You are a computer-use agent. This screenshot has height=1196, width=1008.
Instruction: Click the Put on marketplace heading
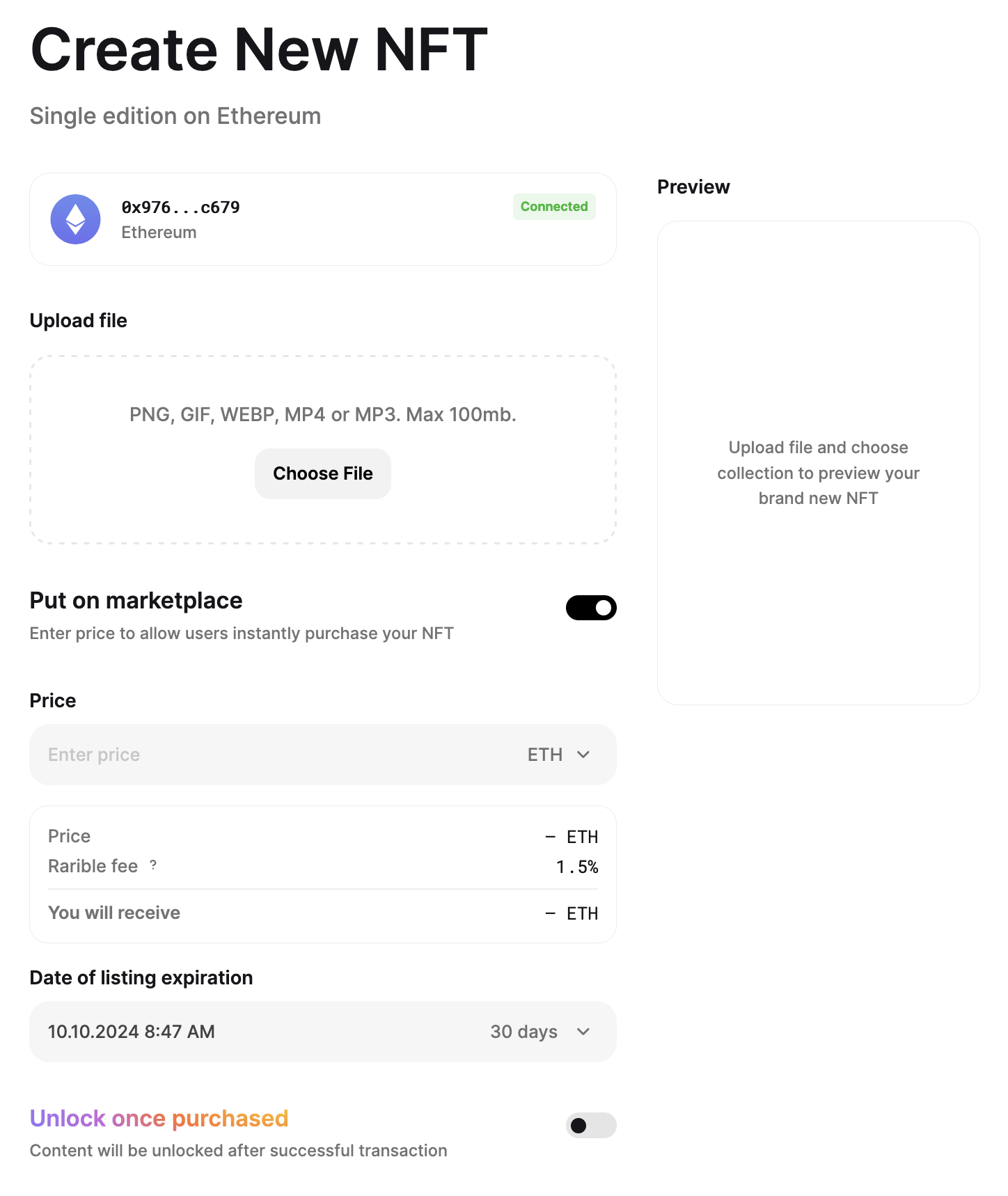tap(136, 600)
